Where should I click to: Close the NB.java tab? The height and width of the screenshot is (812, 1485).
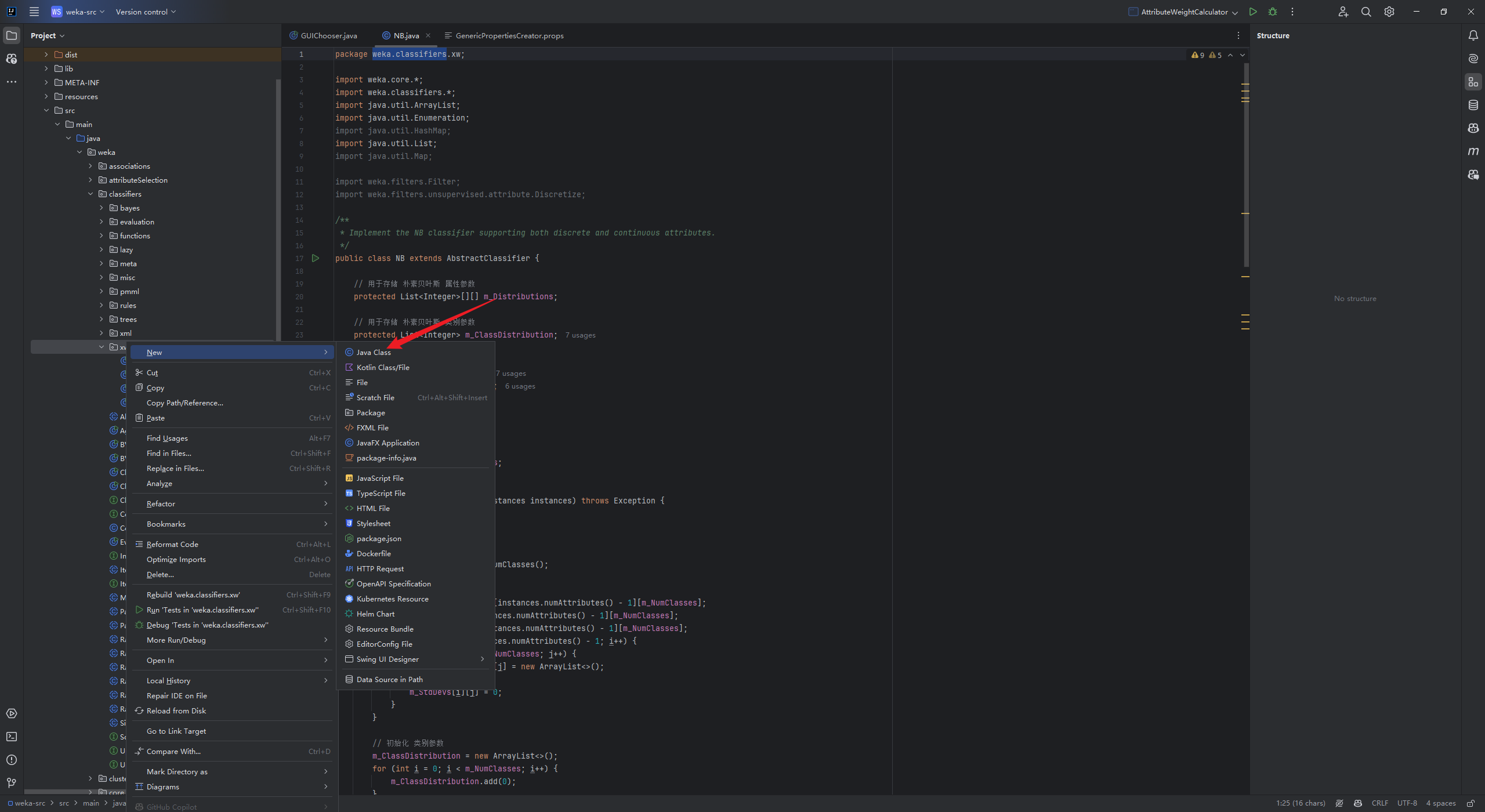pos(428,35)
